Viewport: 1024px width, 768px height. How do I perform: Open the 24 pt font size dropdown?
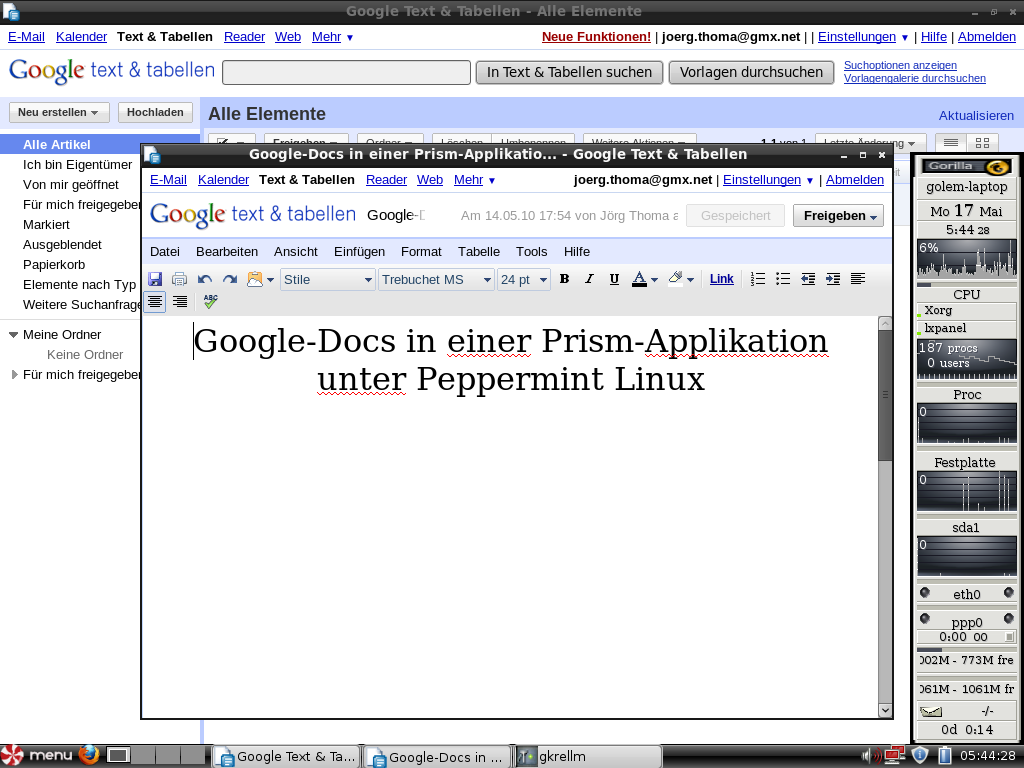click(522, 279)
